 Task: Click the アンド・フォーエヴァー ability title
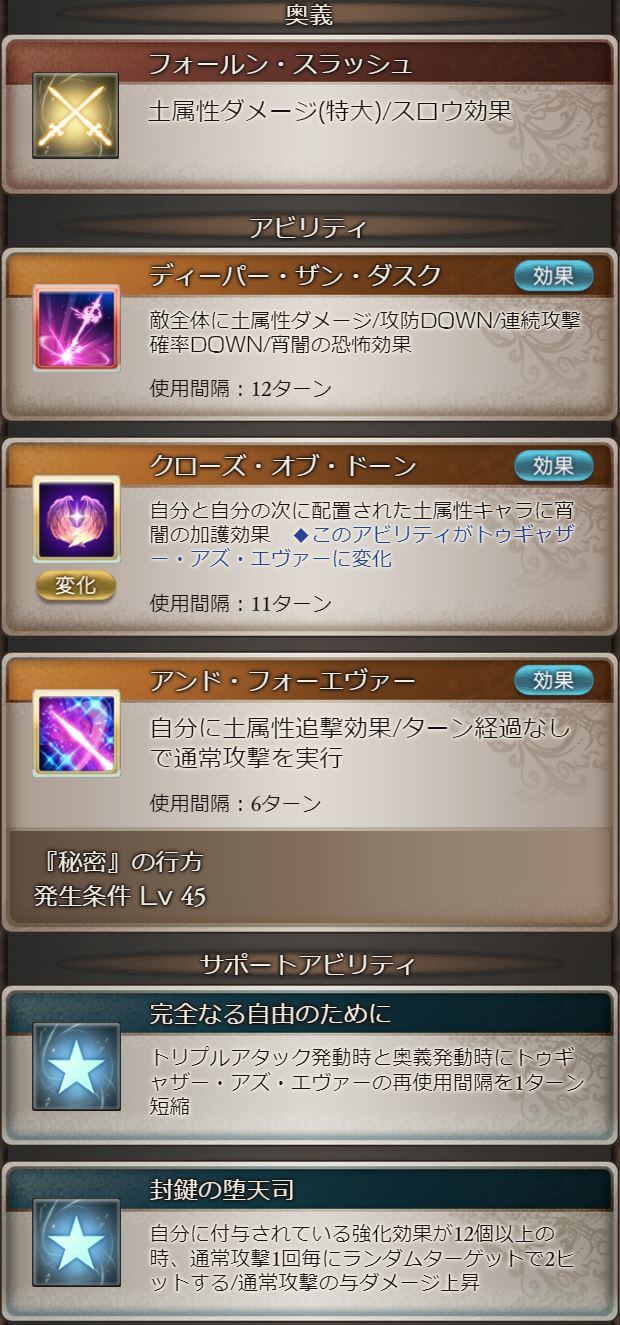(x=282, y=681)
